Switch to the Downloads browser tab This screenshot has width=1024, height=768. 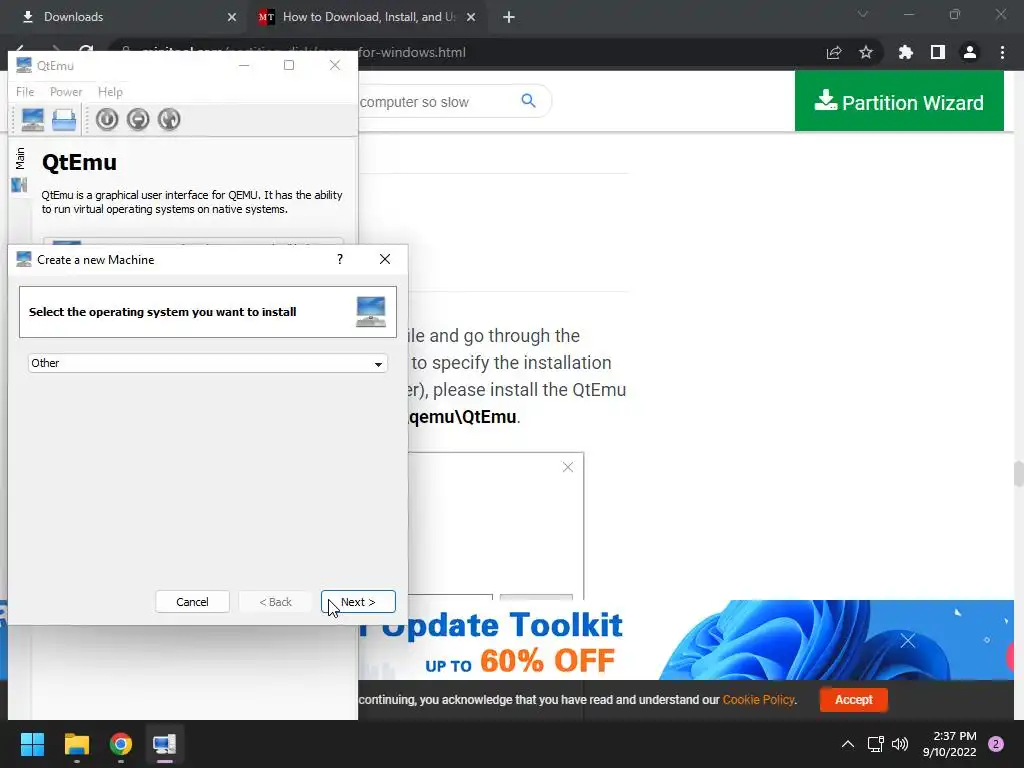pos(124,17)
